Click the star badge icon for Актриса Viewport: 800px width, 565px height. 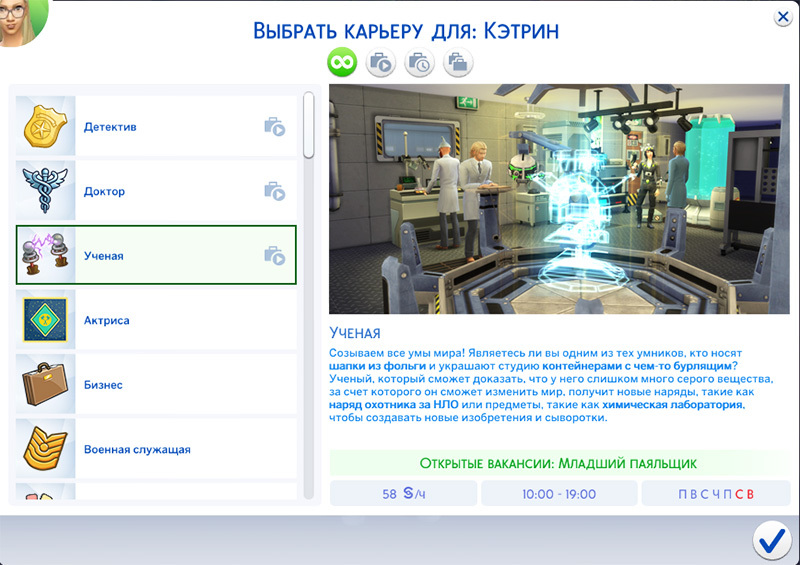pos(45,320)
